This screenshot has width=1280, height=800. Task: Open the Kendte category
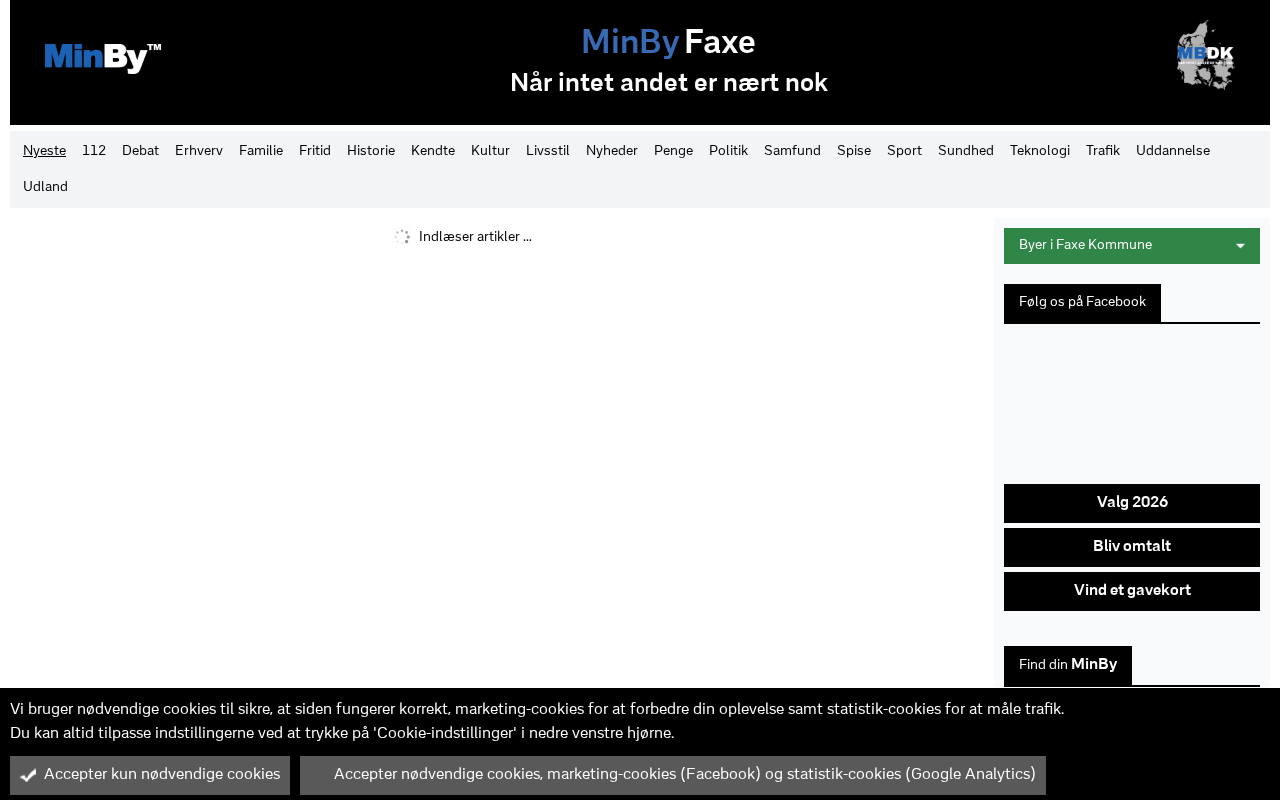pyautogui.click(x=433, y=151)
